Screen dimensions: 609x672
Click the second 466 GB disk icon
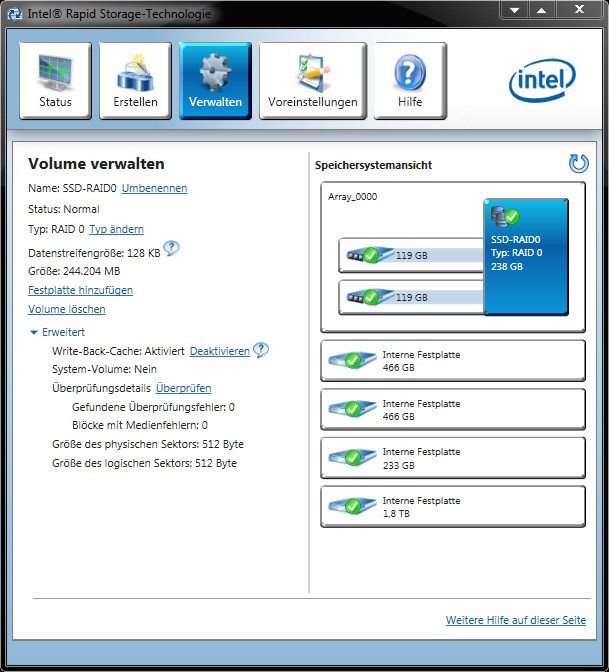tap(352, 409)
